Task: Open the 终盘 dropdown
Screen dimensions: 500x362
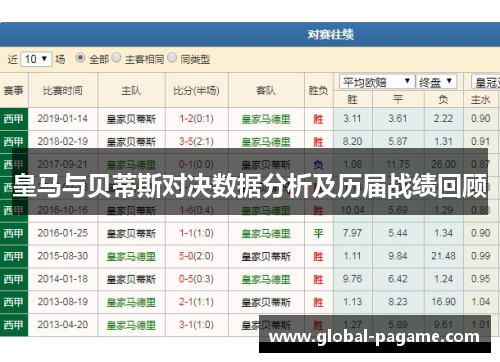Action: (x=436, y=82)
